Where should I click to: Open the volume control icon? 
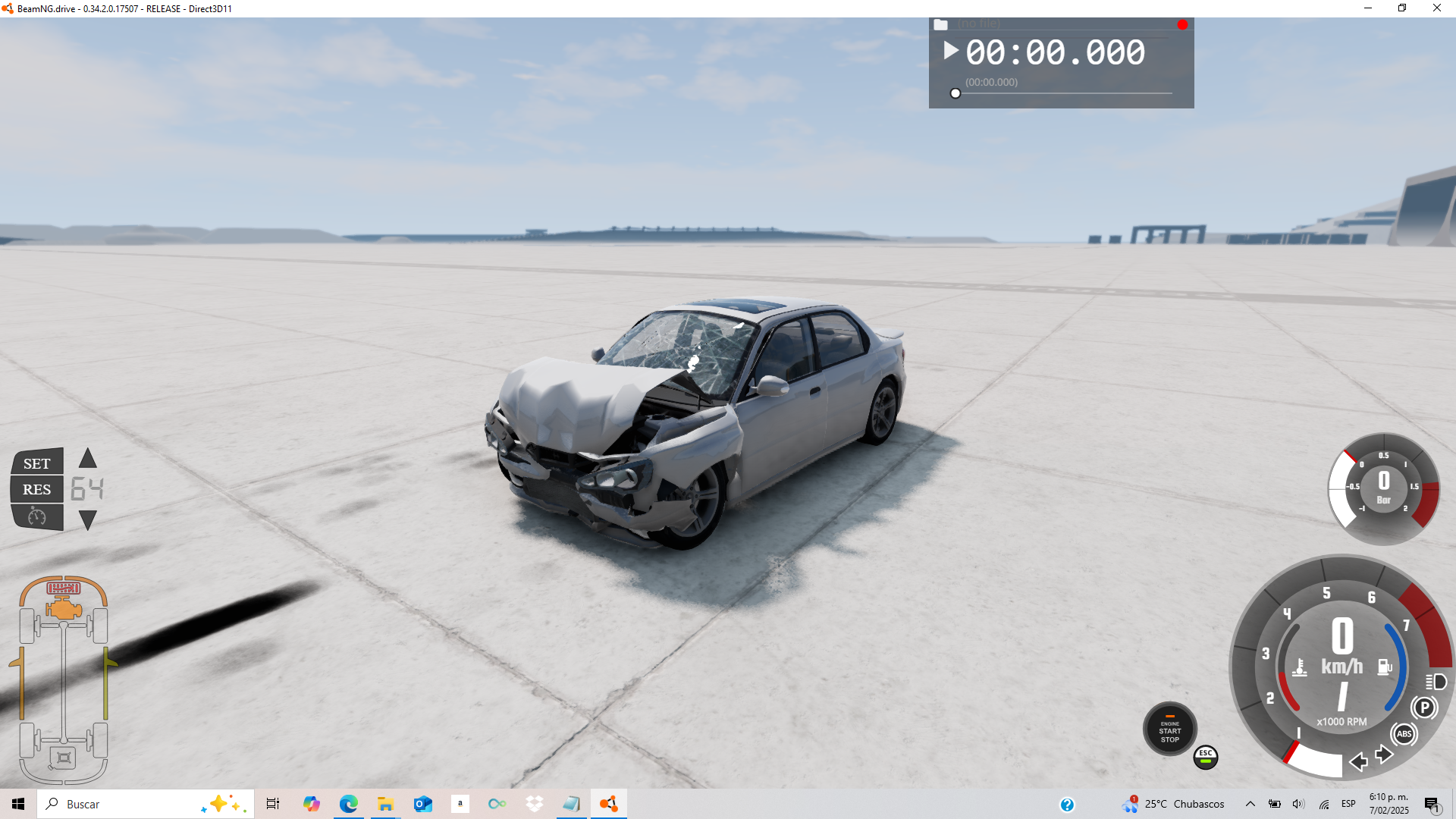coord(1298,804)
